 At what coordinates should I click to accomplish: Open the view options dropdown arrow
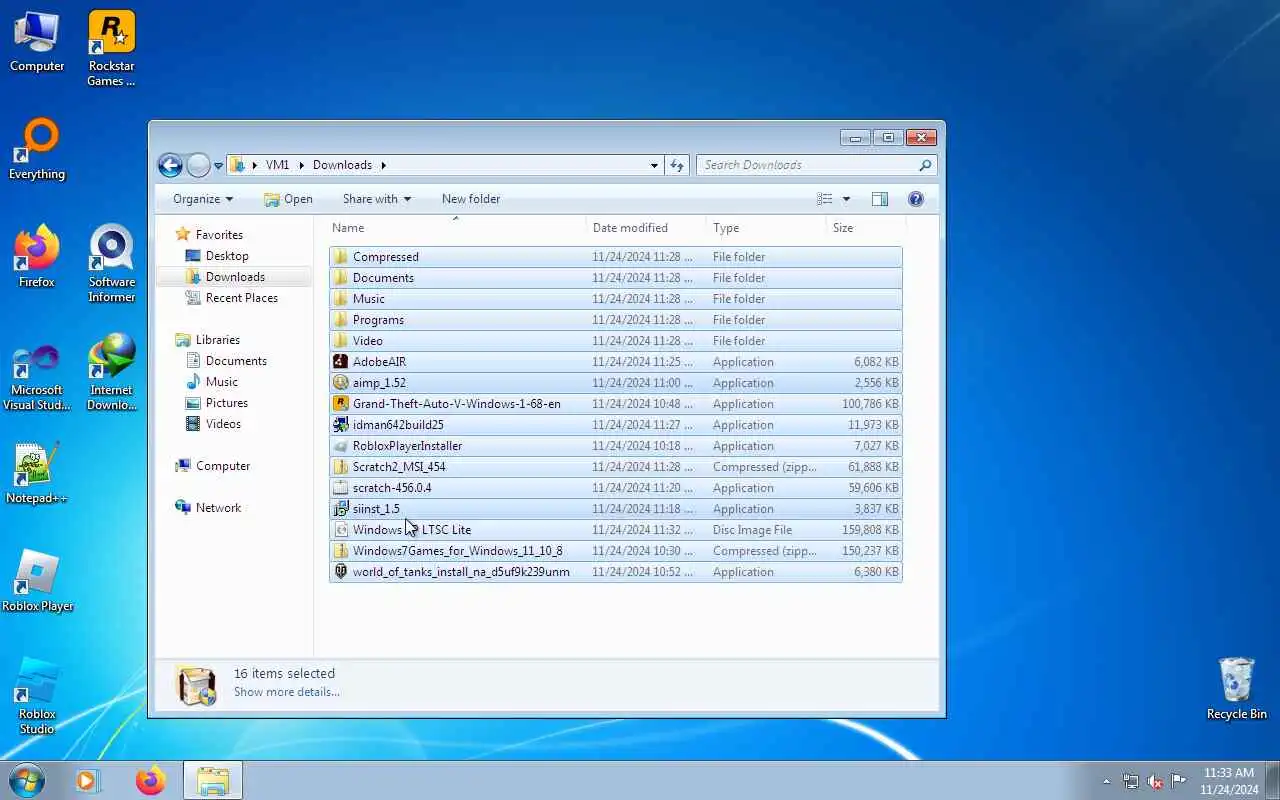[846, 199]
